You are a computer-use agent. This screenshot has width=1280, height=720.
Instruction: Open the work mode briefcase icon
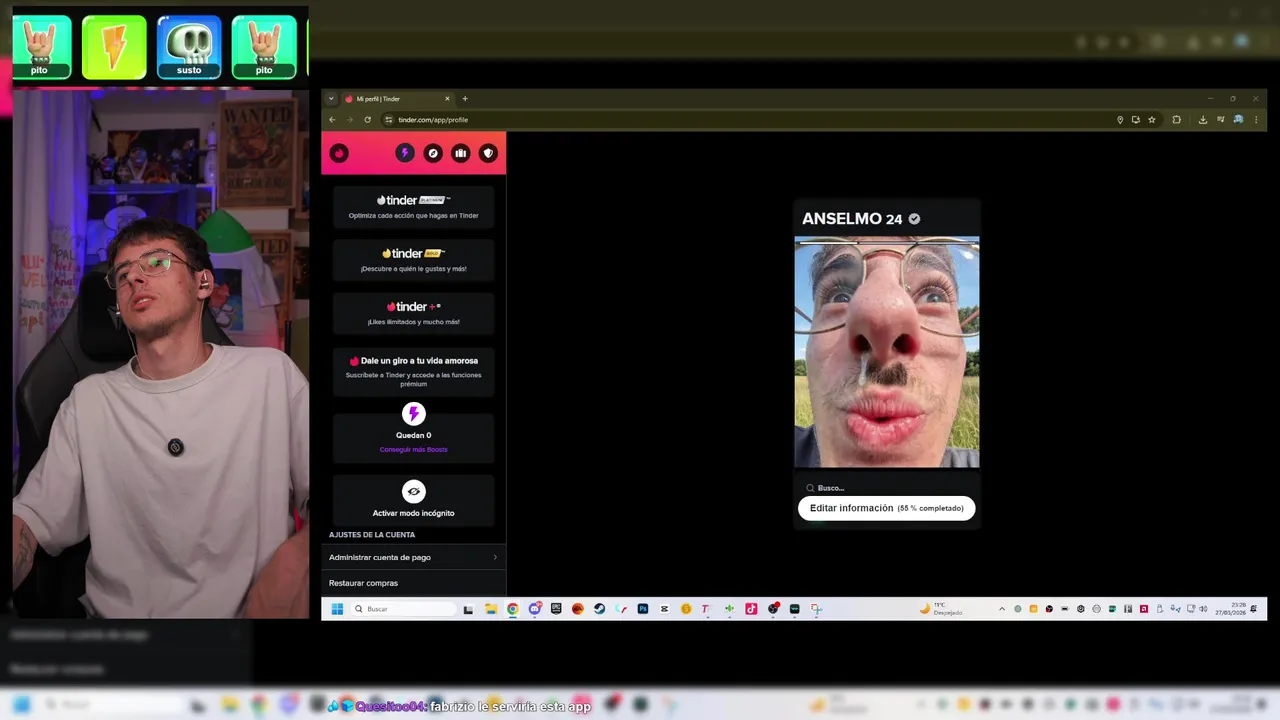[x=461, y=153]
